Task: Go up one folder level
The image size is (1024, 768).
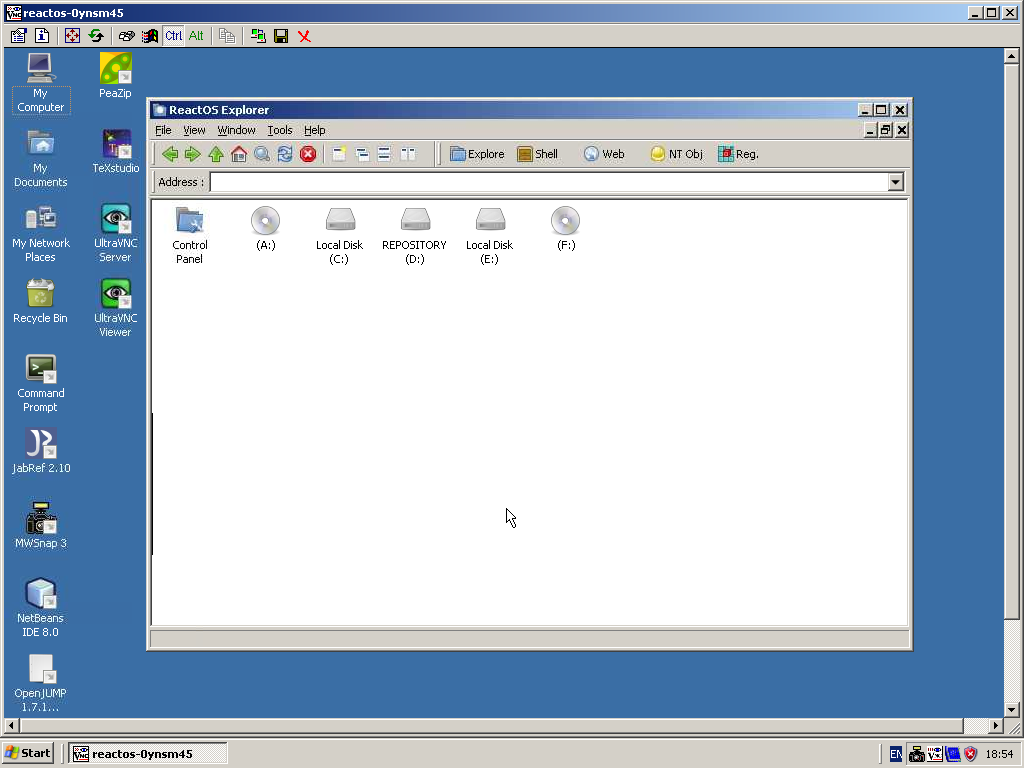Action: pyautogui.click(x=216, y=154)
